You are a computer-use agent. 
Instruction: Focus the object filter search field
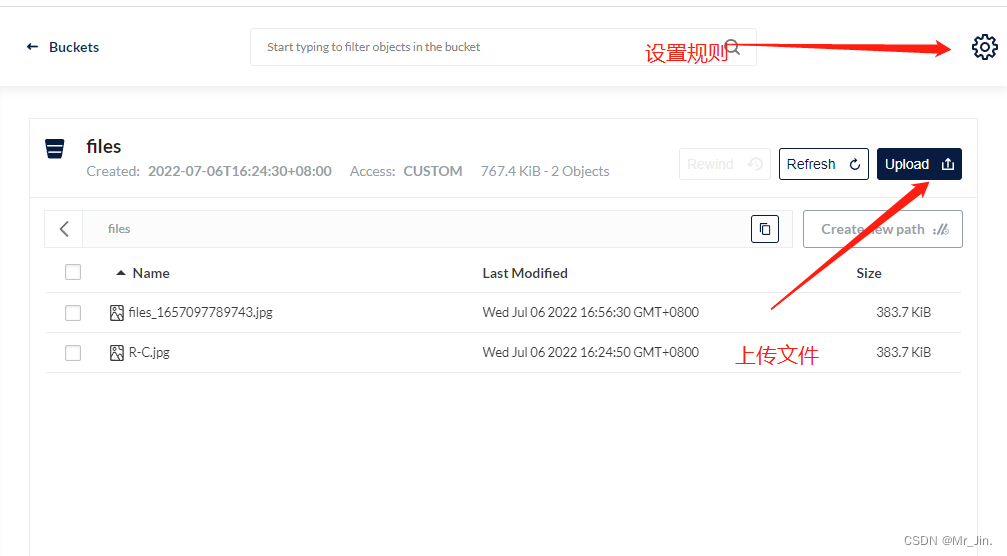tap(503, 47)
